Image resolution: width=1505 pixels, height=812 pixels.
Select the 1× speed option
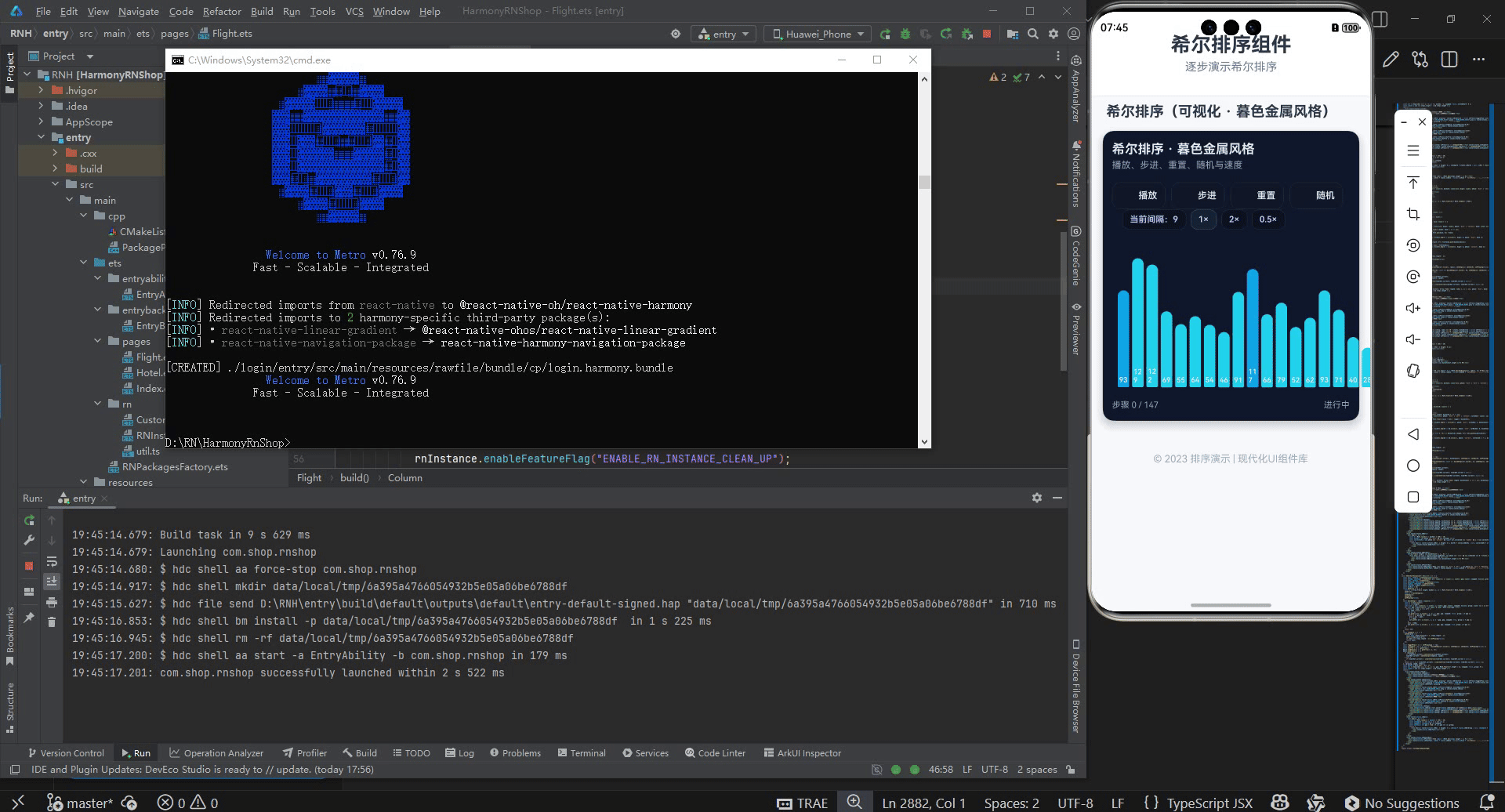click(1203, 219)
